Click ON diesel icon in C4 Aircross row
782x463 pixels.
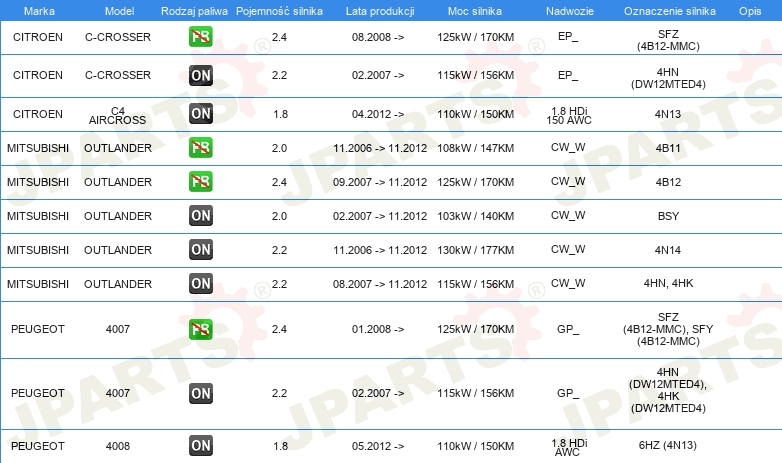pos(200,113)
